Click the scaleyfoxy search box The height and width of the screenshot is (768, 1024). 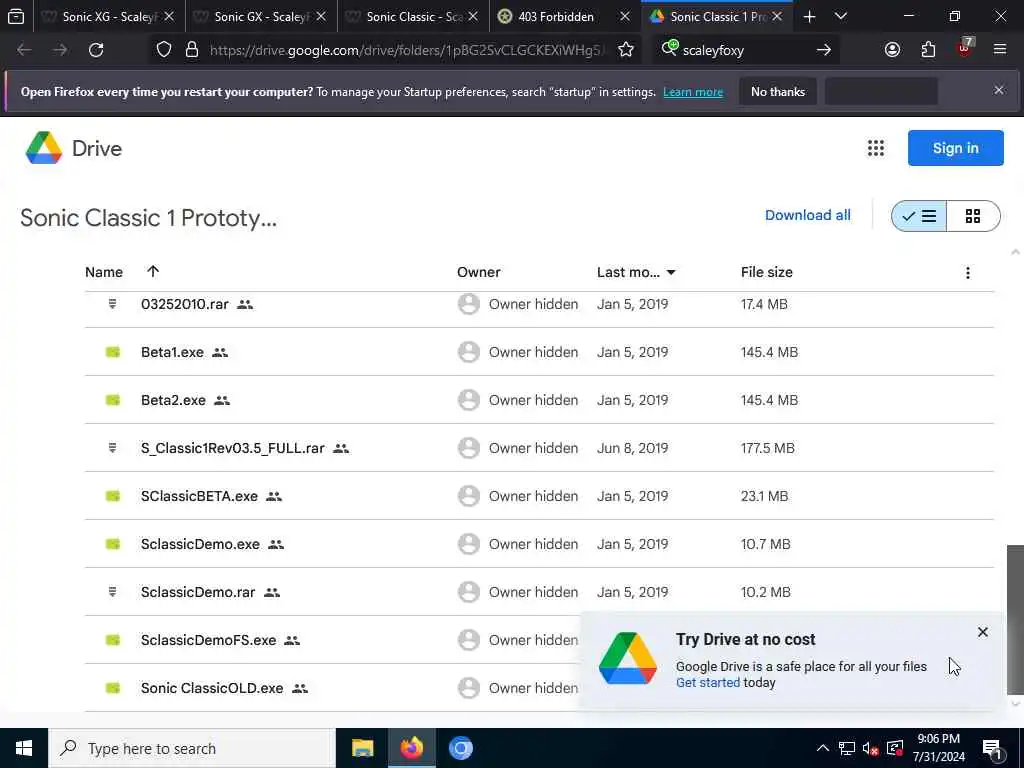click(x=744, y=50)
